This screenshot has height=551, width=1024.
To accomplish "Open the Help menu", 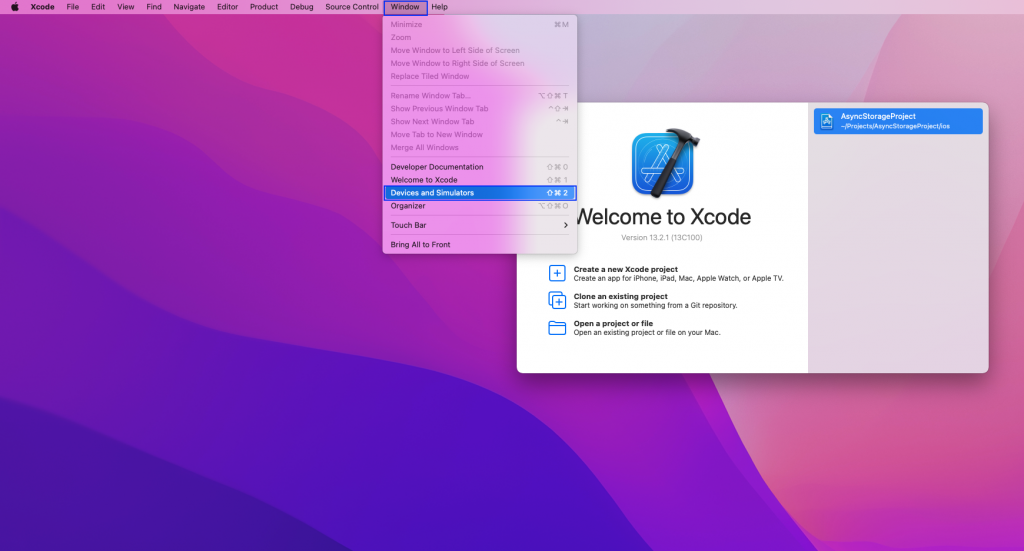I will pyautogui.click(x=440, y=7).
